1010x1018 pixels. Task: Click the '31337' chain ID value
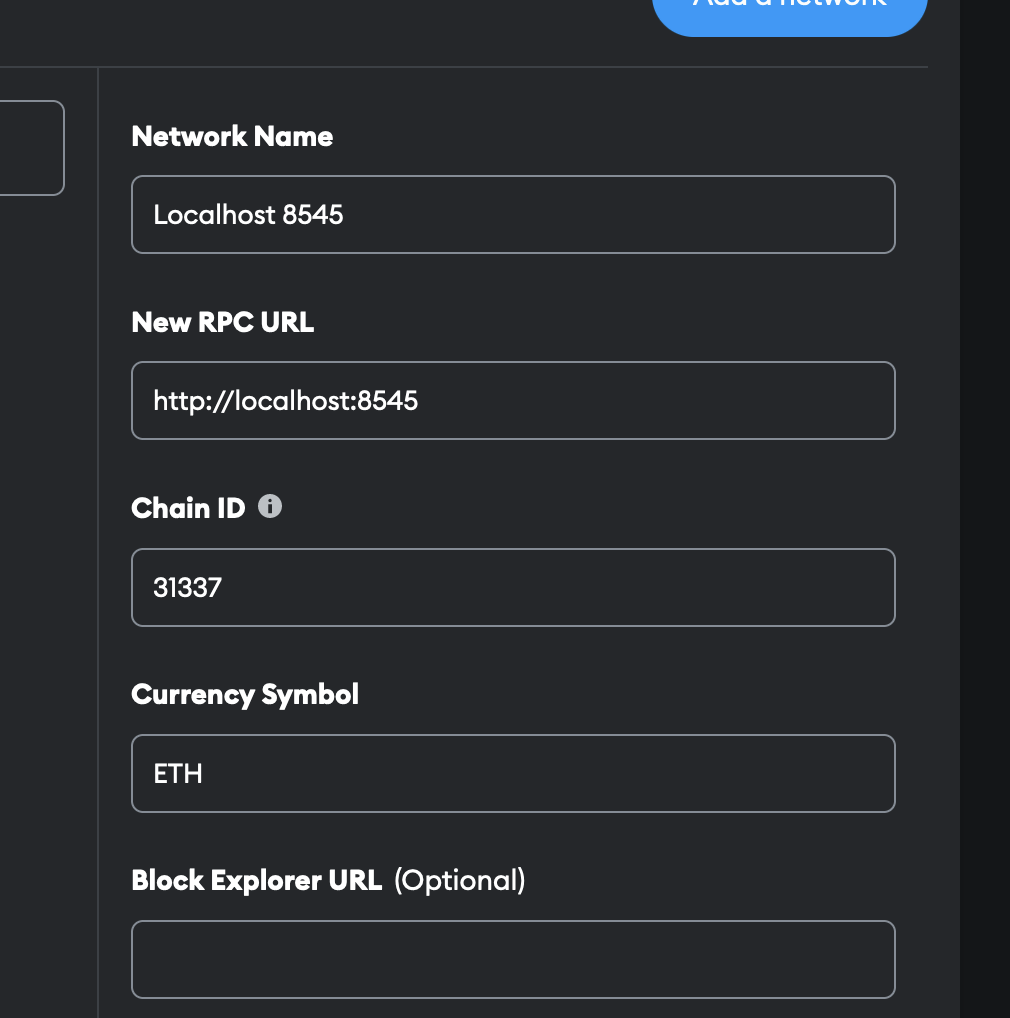pos(188,588)
